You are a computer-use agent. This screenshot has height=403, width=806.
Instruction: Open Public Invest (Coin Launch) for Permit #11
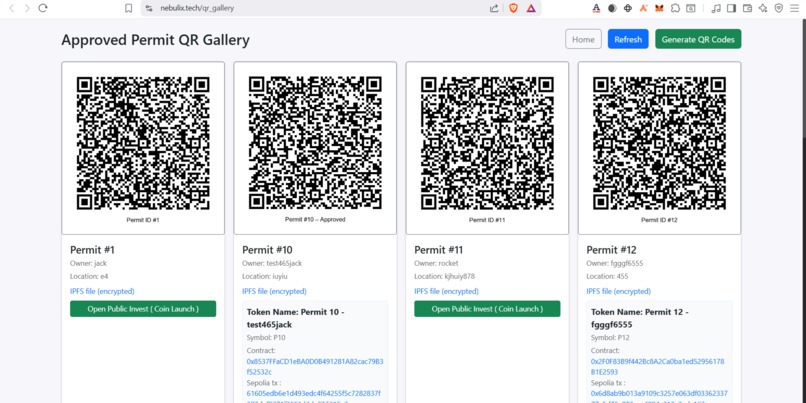[x=487, y=309]
